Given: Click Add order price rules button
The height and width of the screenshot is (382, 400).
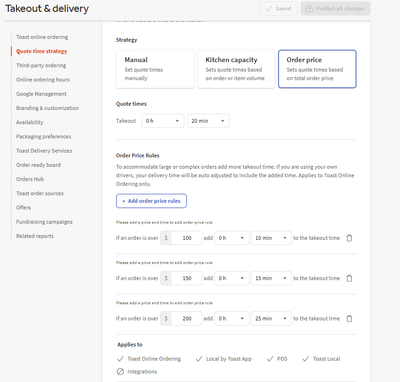Looking at the screenshot, I should point(151,201).
